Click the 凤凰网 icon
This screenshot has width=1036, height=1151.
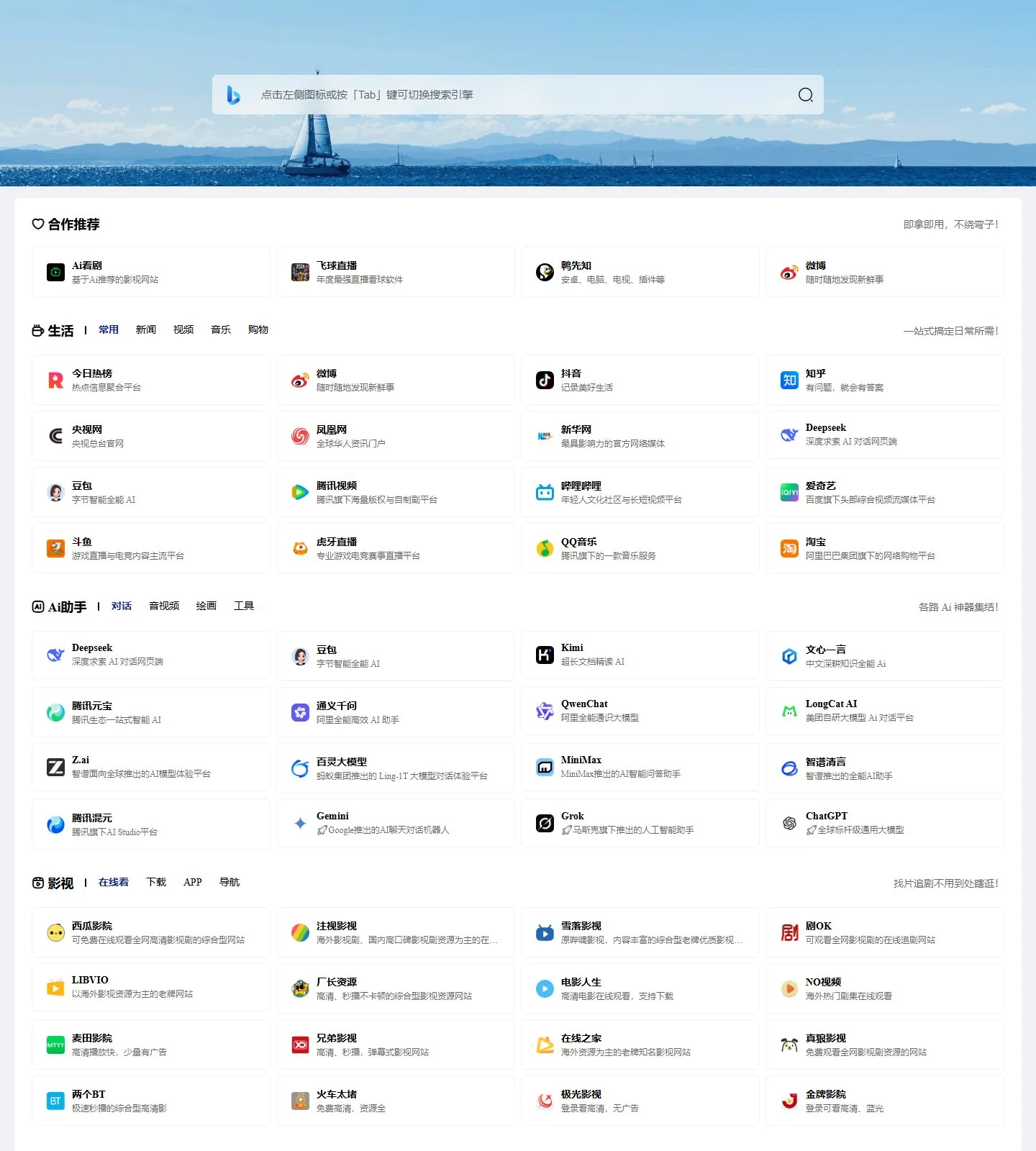300,436
